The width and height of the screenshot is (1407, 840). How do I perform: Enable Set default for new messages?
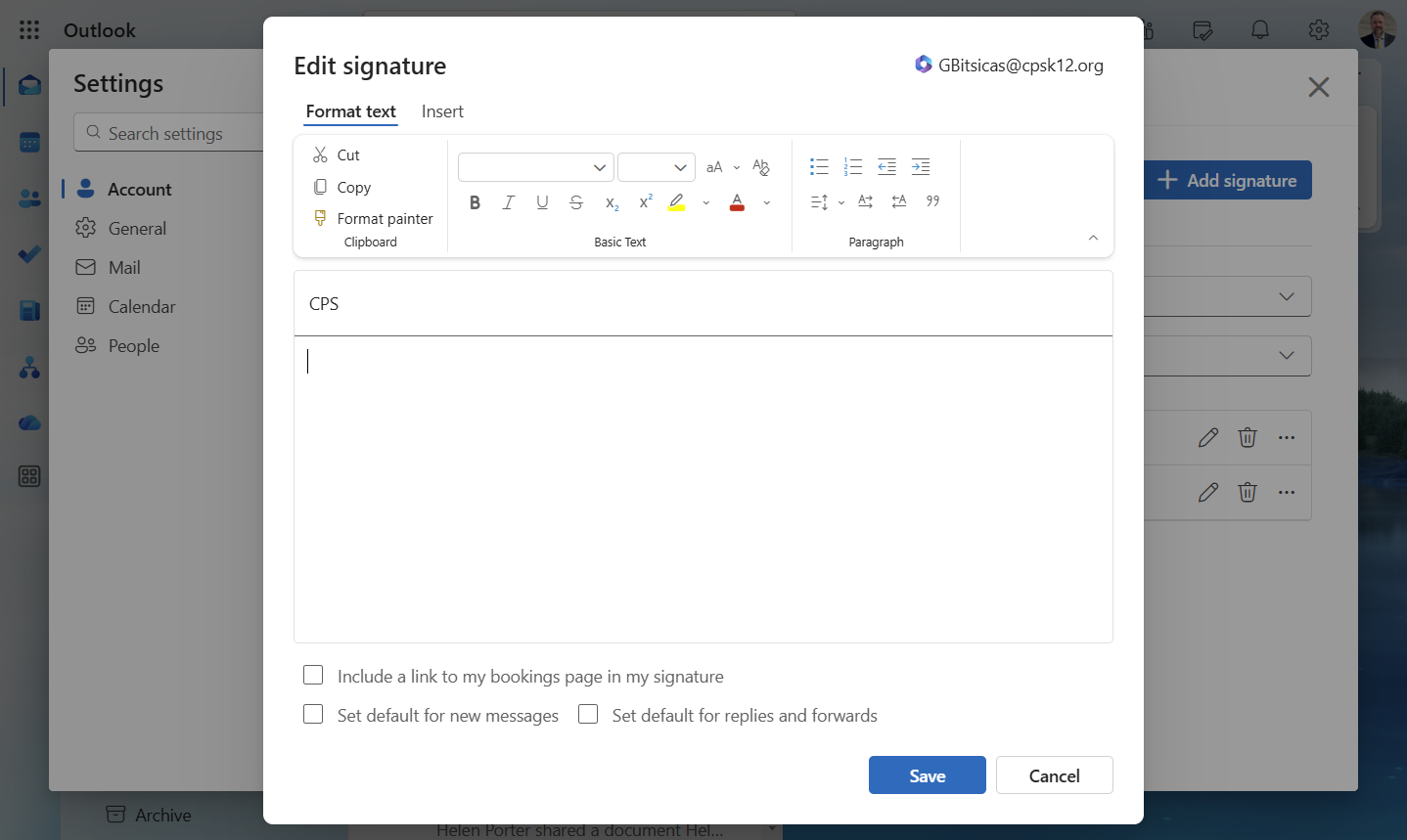[x=313, y=714]
